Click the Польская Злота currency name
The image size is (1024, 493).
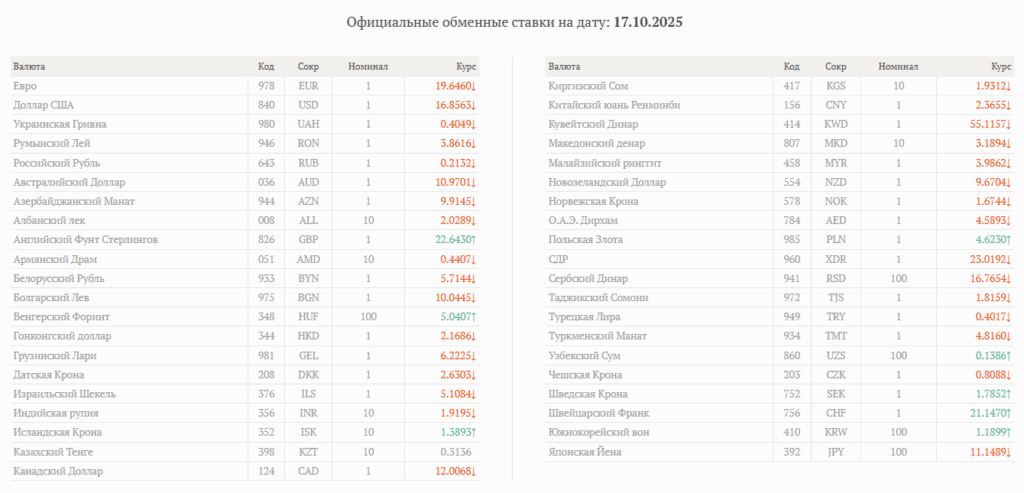tap(585, 240)
